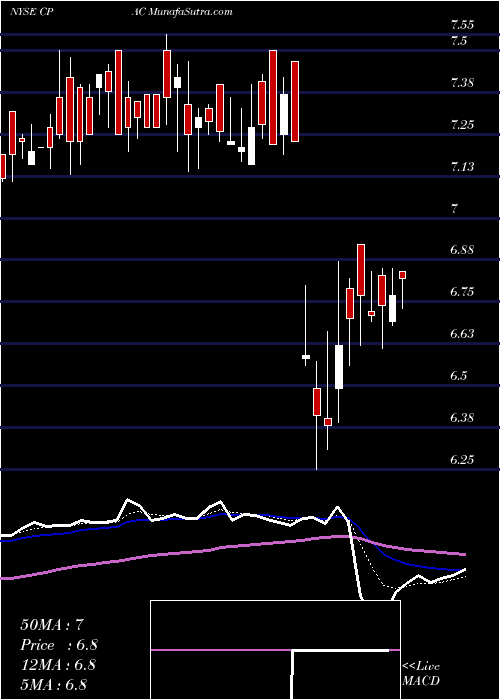
Task: Click the last small red candle on the chart
Action: pos(403,275)
